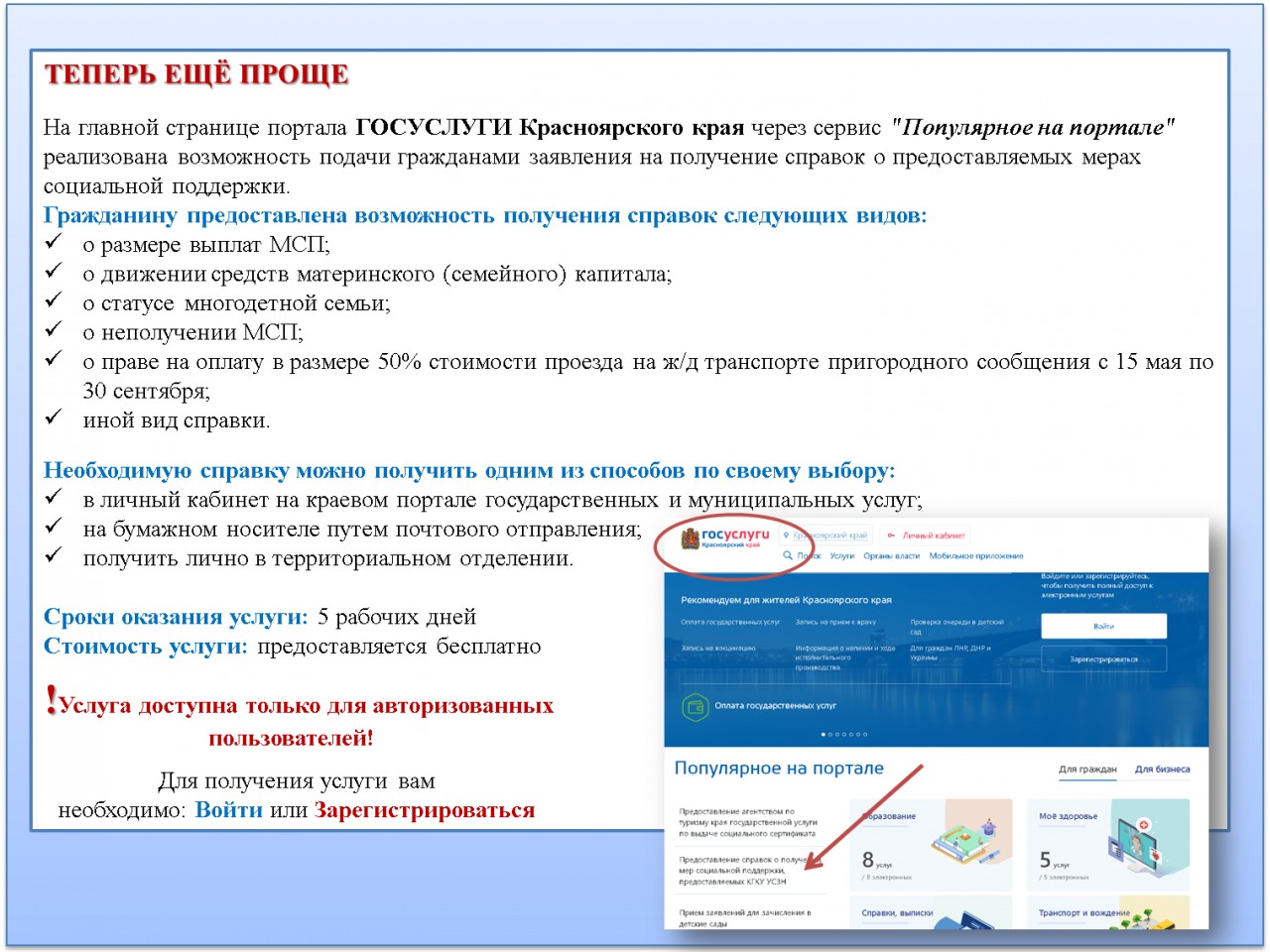Open the small Оплата государственных услуг recommended link
This screenshot has height=952, width=1270.
click(x=730, y=623)
